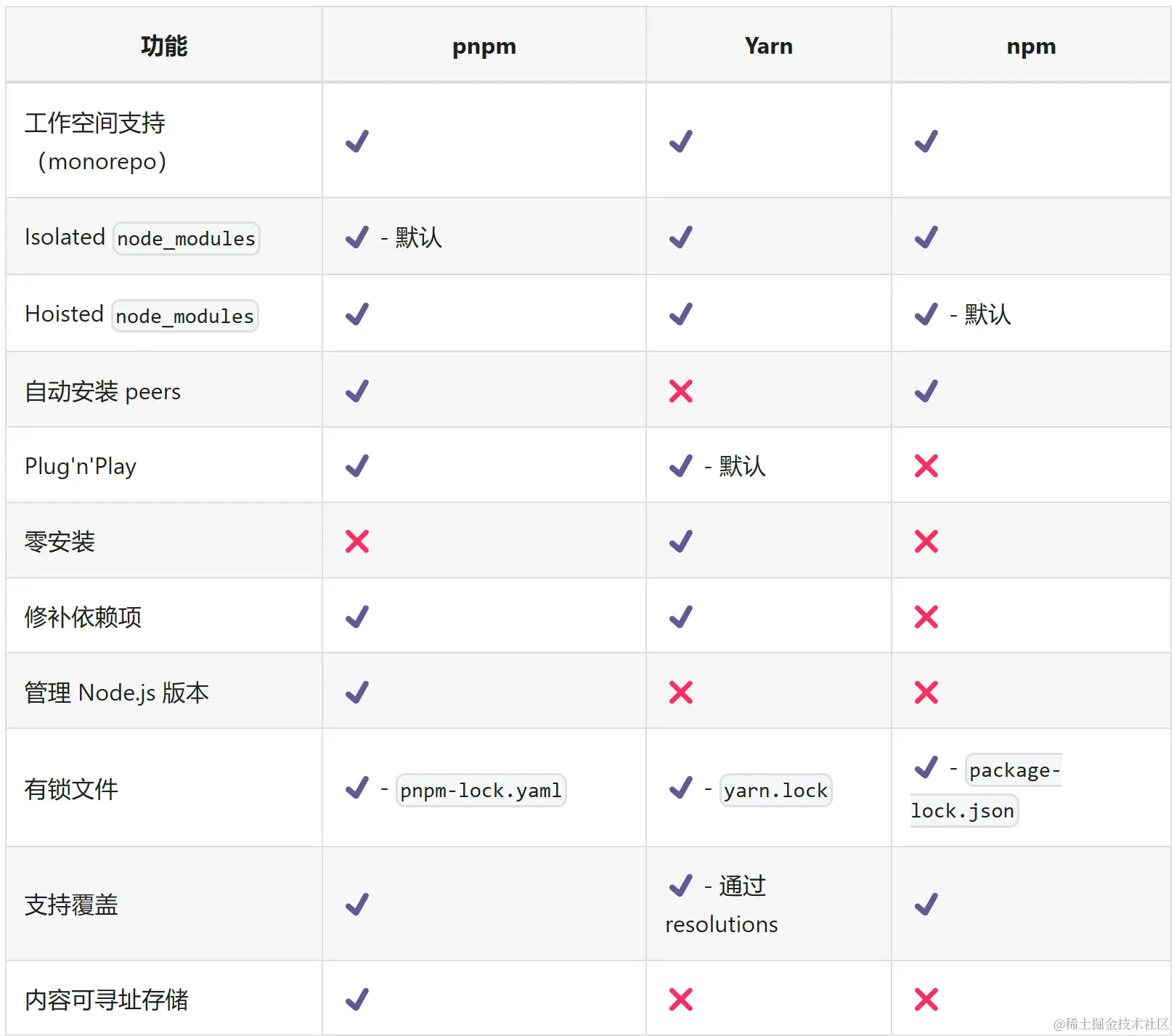
Task: Click the yarn.lock code label
Action: [x=775, y=790]
